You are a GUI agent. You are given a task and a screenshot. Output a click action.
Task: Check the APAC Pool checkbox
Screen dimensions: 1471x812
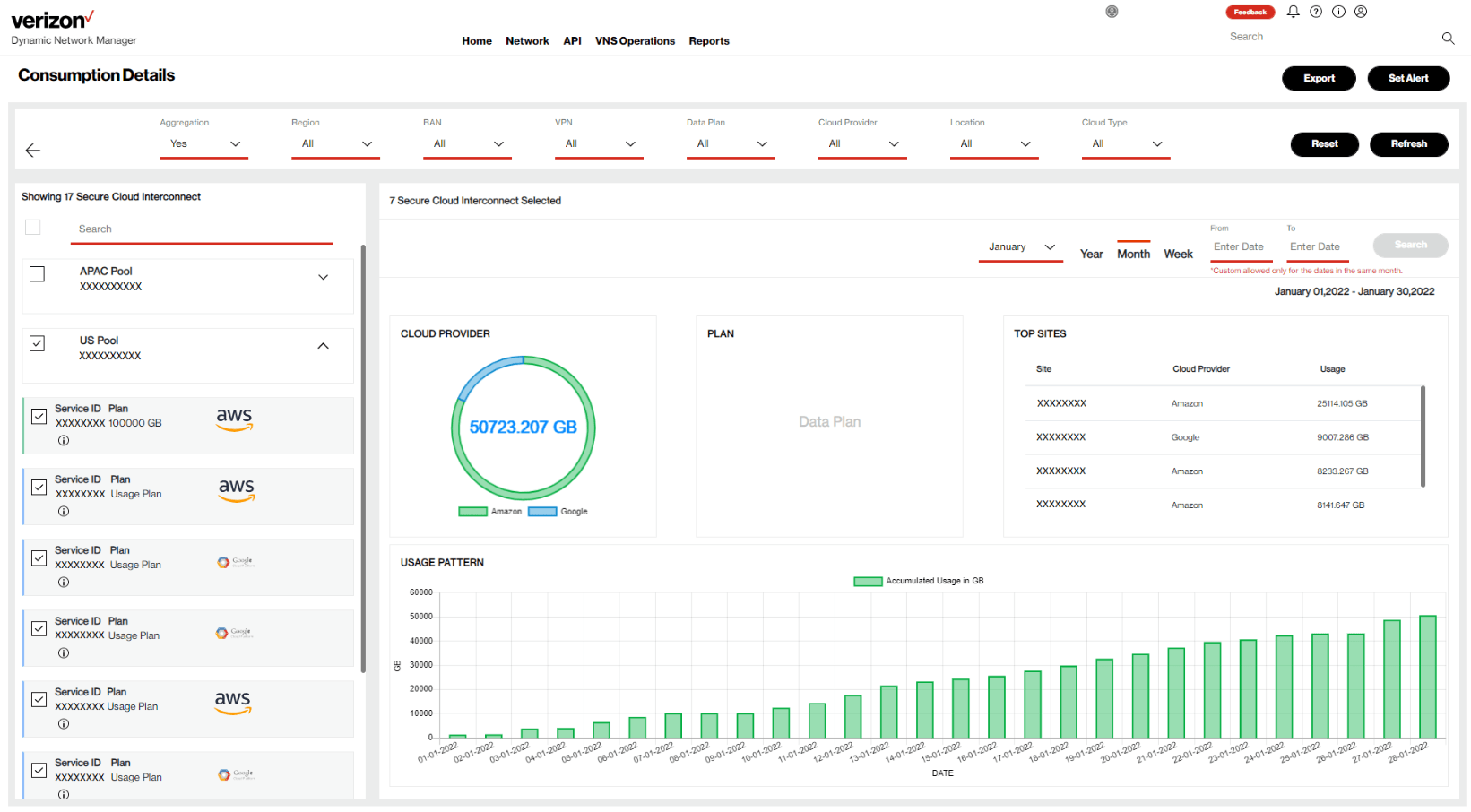pos(38,274)
